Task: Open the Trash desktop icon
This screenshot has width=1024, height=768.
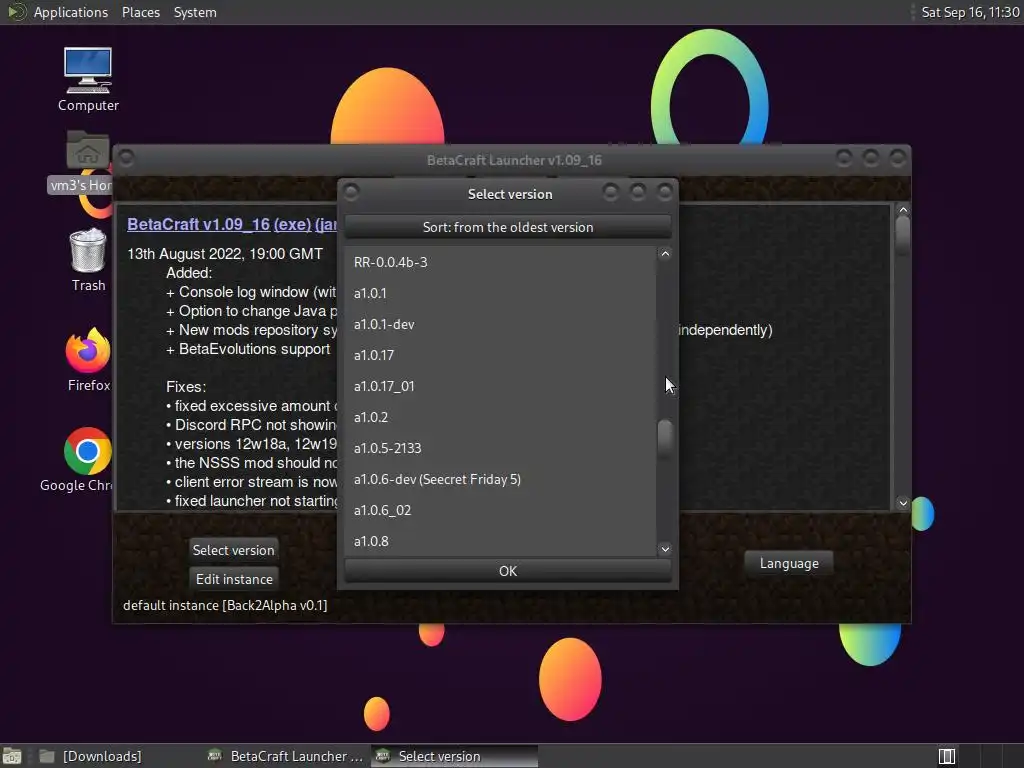Action: pyautogui.click(x=88, y=259)
